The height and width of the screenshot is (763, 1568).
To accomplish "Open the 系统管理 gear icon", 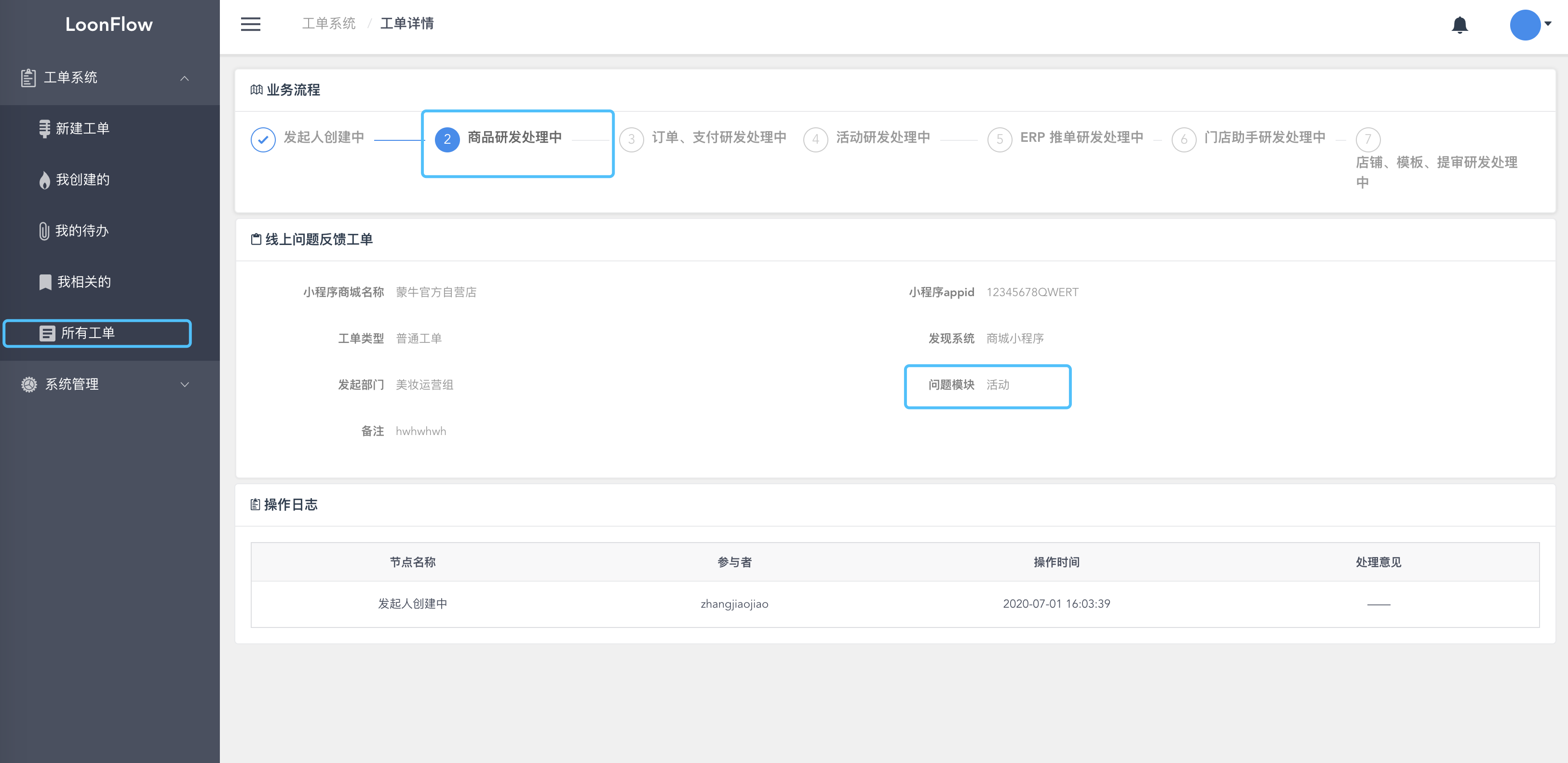I will [x=28, y=384].
